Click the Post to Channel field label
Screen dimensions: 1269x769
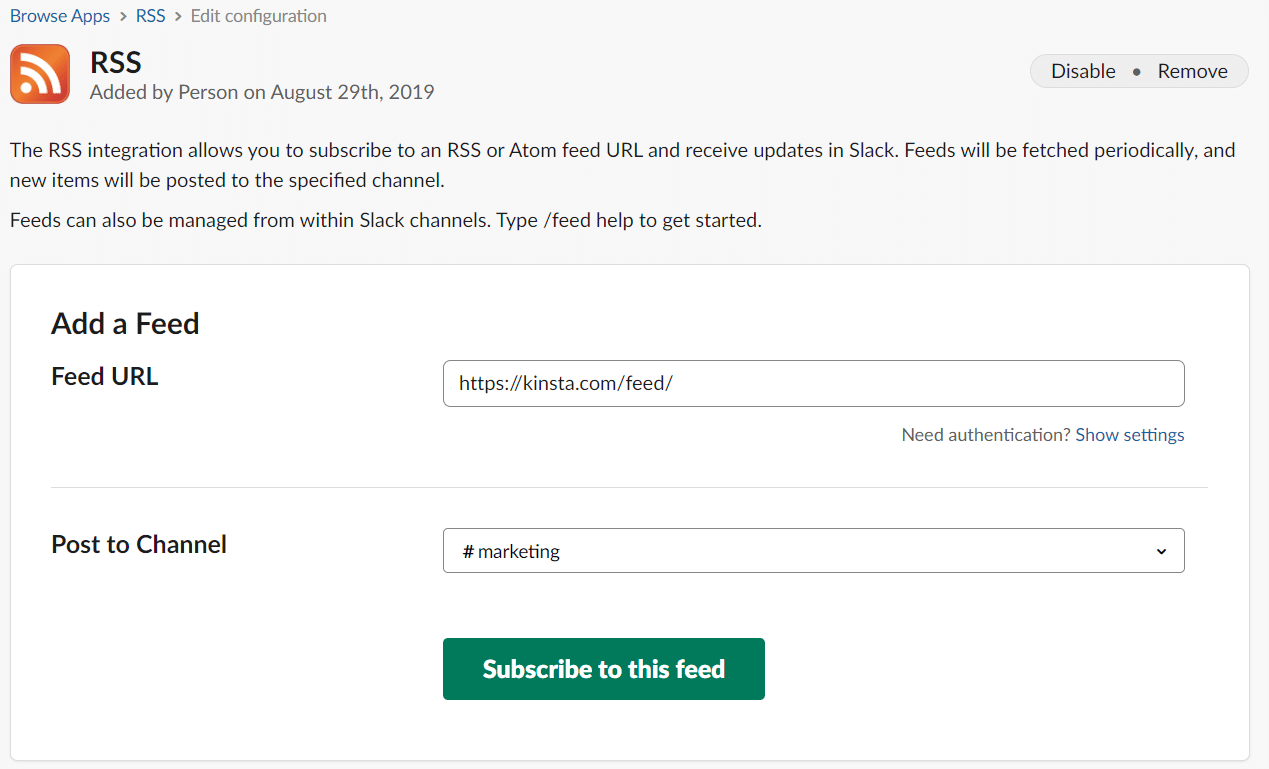point(138,544)
